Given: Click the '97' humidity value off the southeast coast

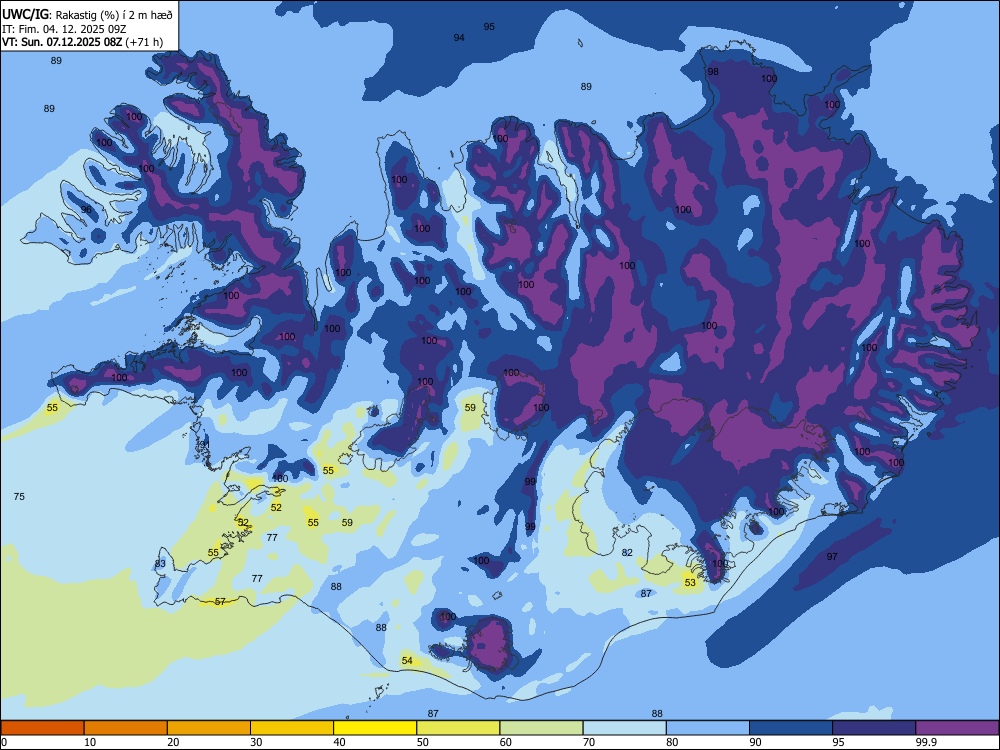Looking at the screenshot, I should tap(832, 556).
